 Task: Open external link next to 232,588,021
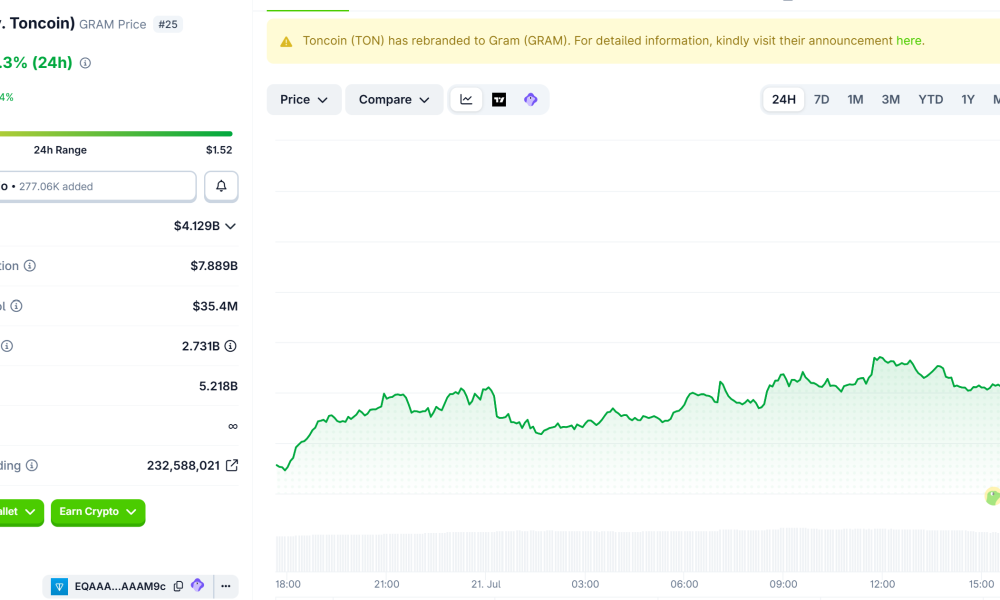[232, 465]
